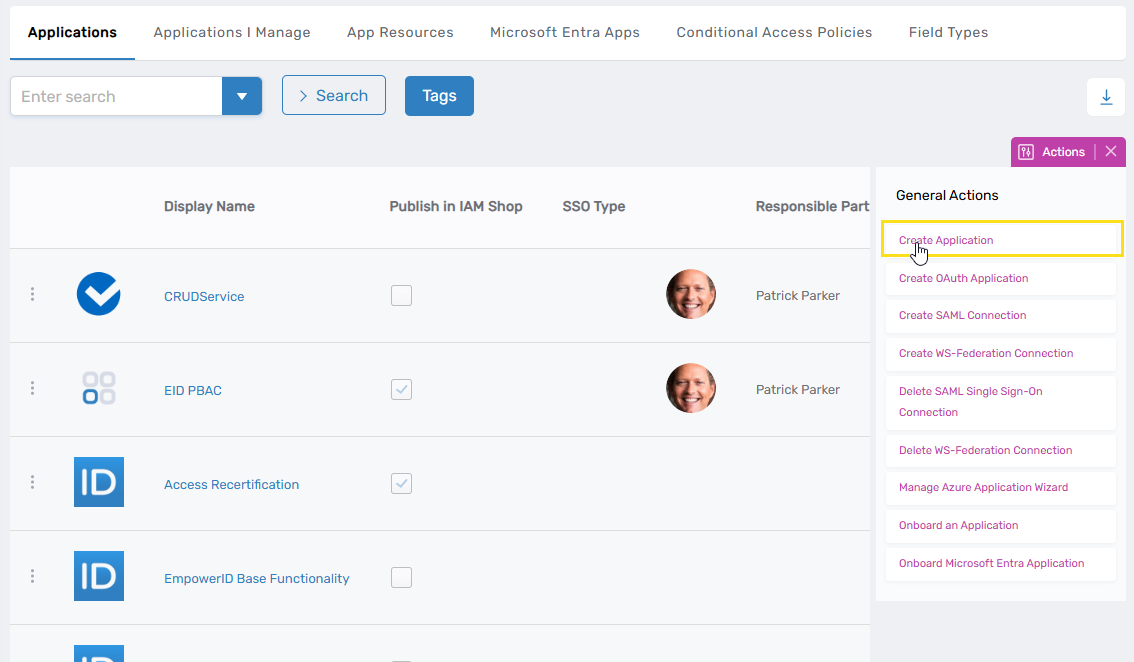Open row menu for Access Recertification
Screen dimensions: 1134x662
click(x=32, y=482)
